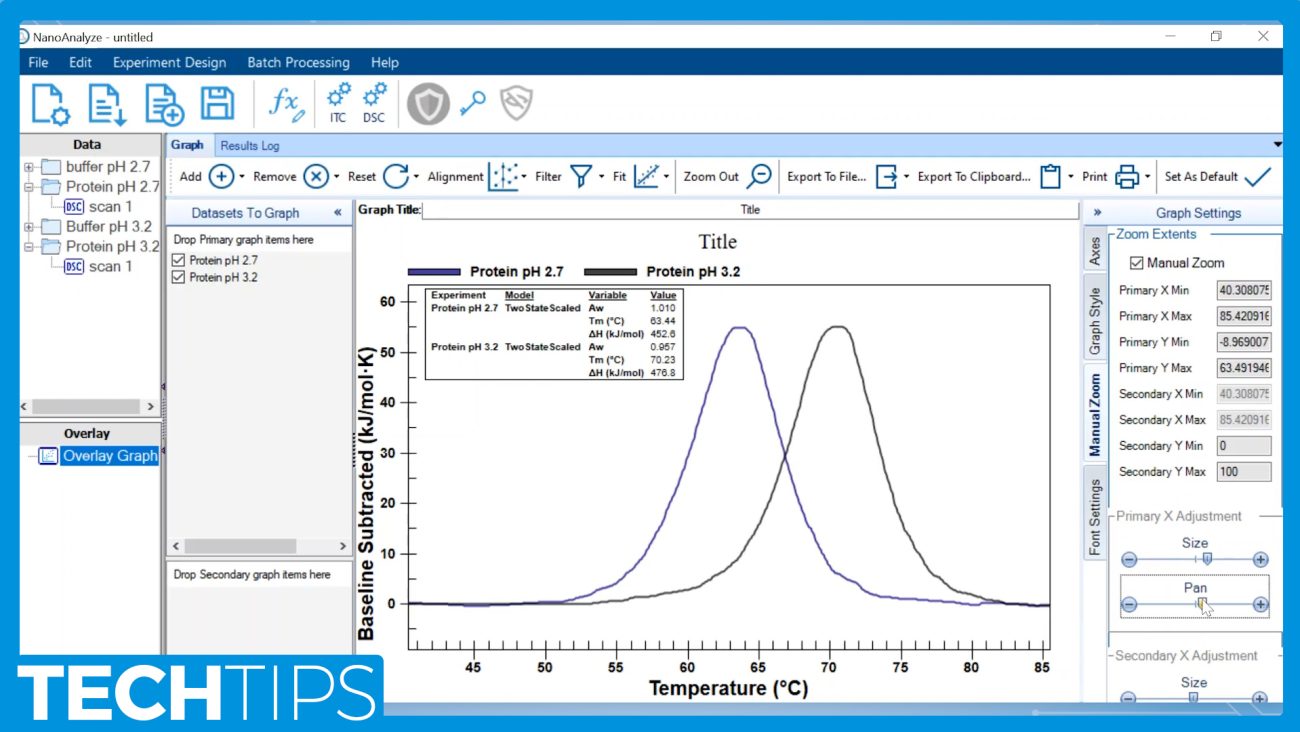Uncheck Protein pH 2.7 dataset checkbox
The height and width of the screenshot is (732, 1300).
pos(179,260)
